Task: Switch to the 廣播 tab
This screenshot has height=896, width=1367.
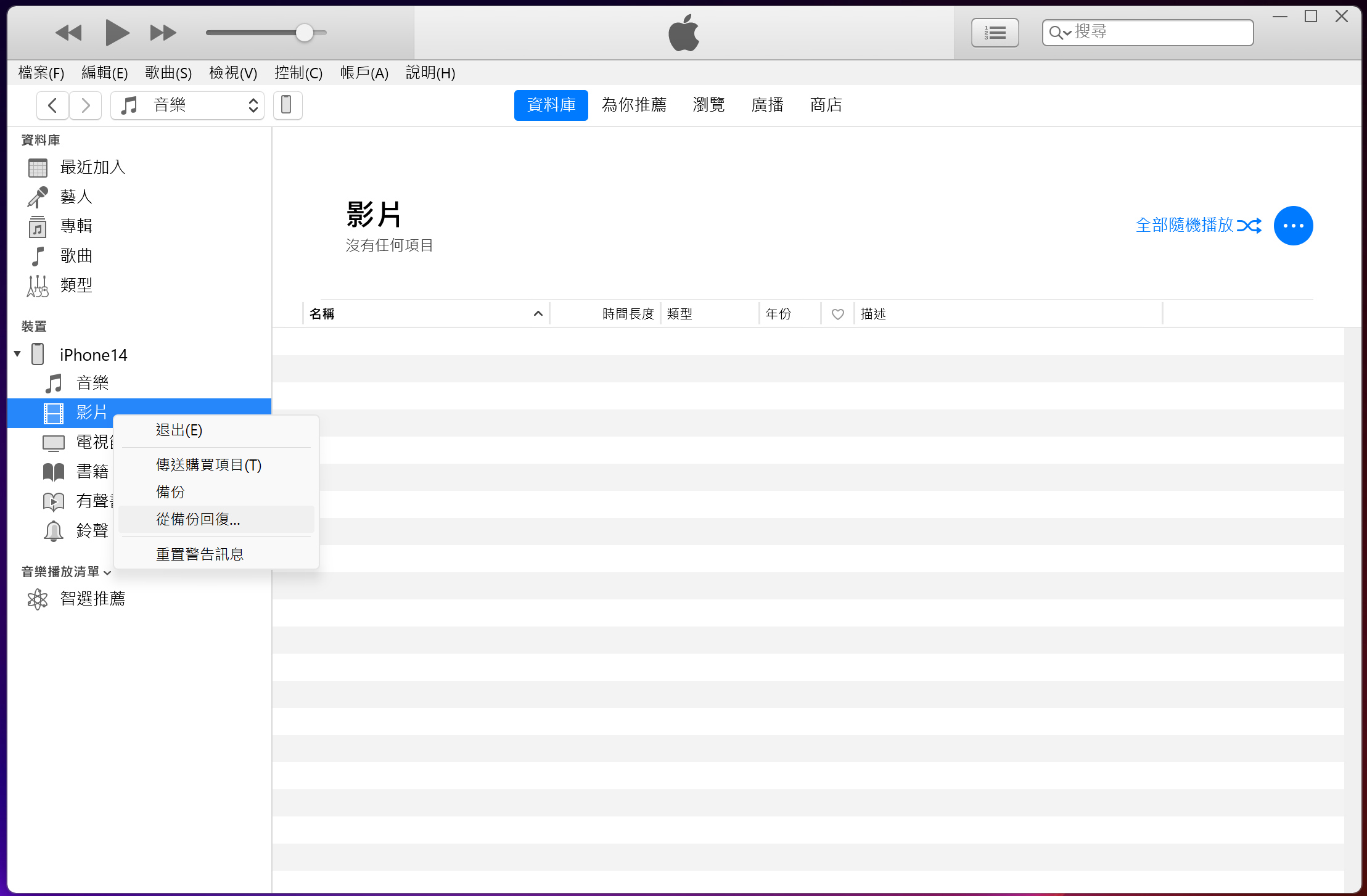Action: pos(767,105)
